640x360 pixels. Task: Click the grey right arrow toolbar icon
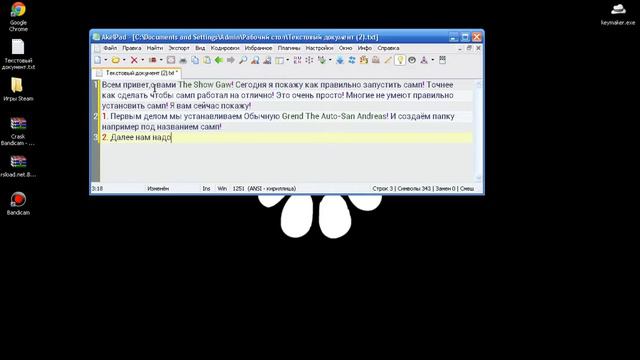231,60
